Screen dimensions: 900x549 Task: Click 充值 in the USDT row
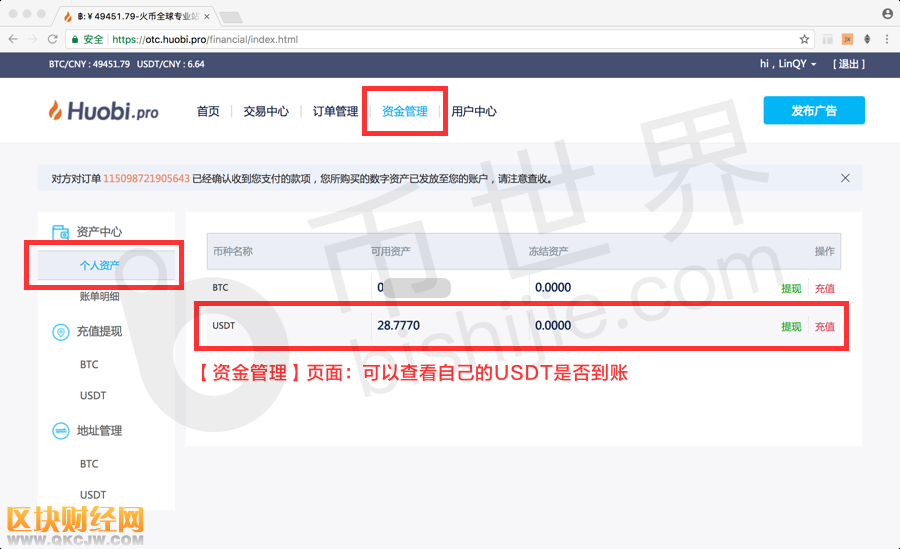click(825, 327)
